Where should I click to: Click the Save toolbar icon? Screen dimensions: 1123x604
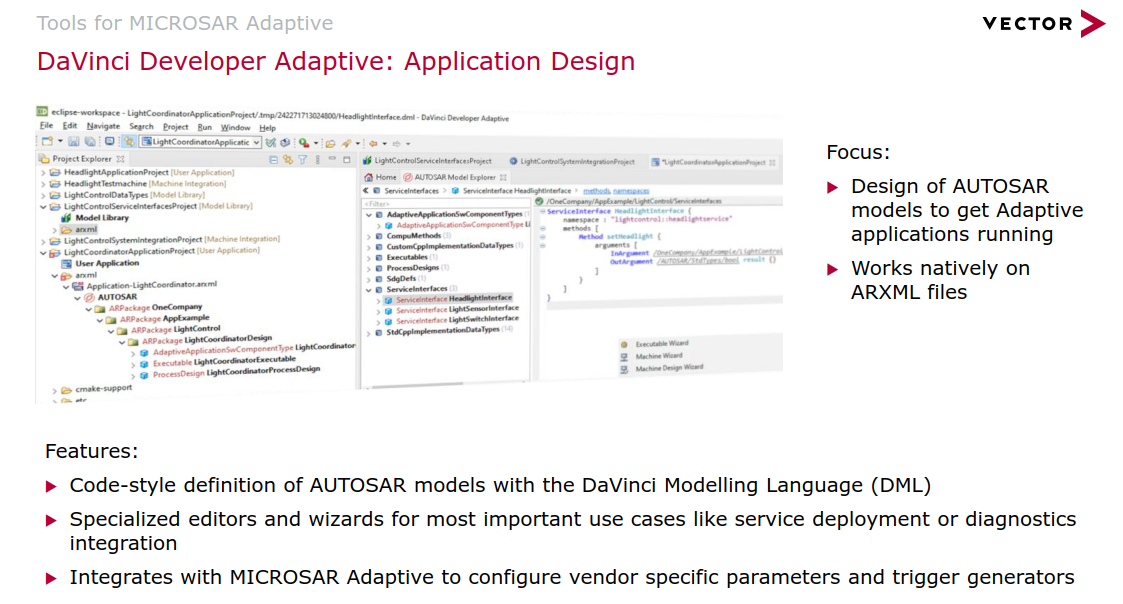pos(74,142)
